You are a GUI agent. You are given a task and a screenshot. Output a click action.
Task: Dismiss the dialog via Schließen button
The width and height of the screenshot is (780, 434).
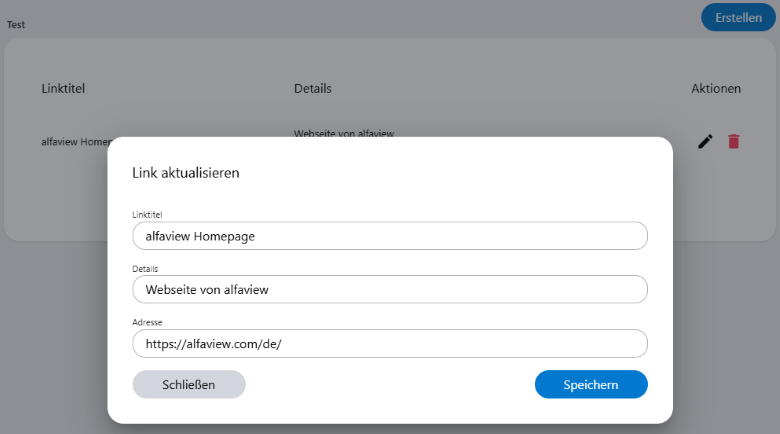pos(188,384)
